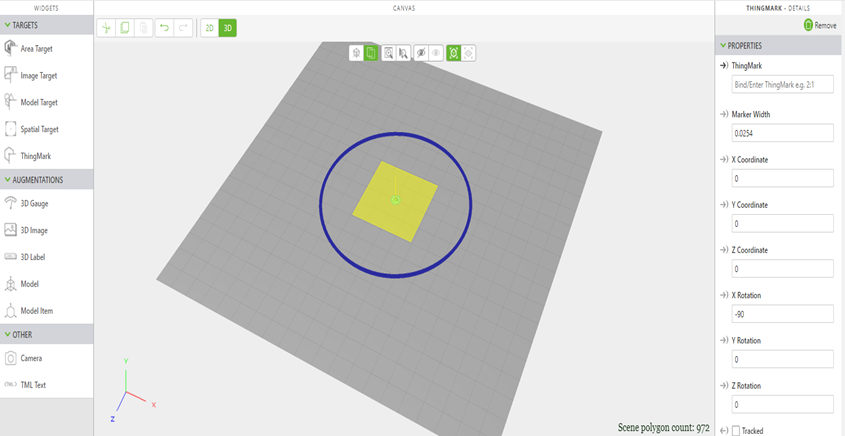Image resolution: width=845 pixels, height=436 pixels.
Task: Click the zoom-selected magnifier icon
Action: point(403,53)
